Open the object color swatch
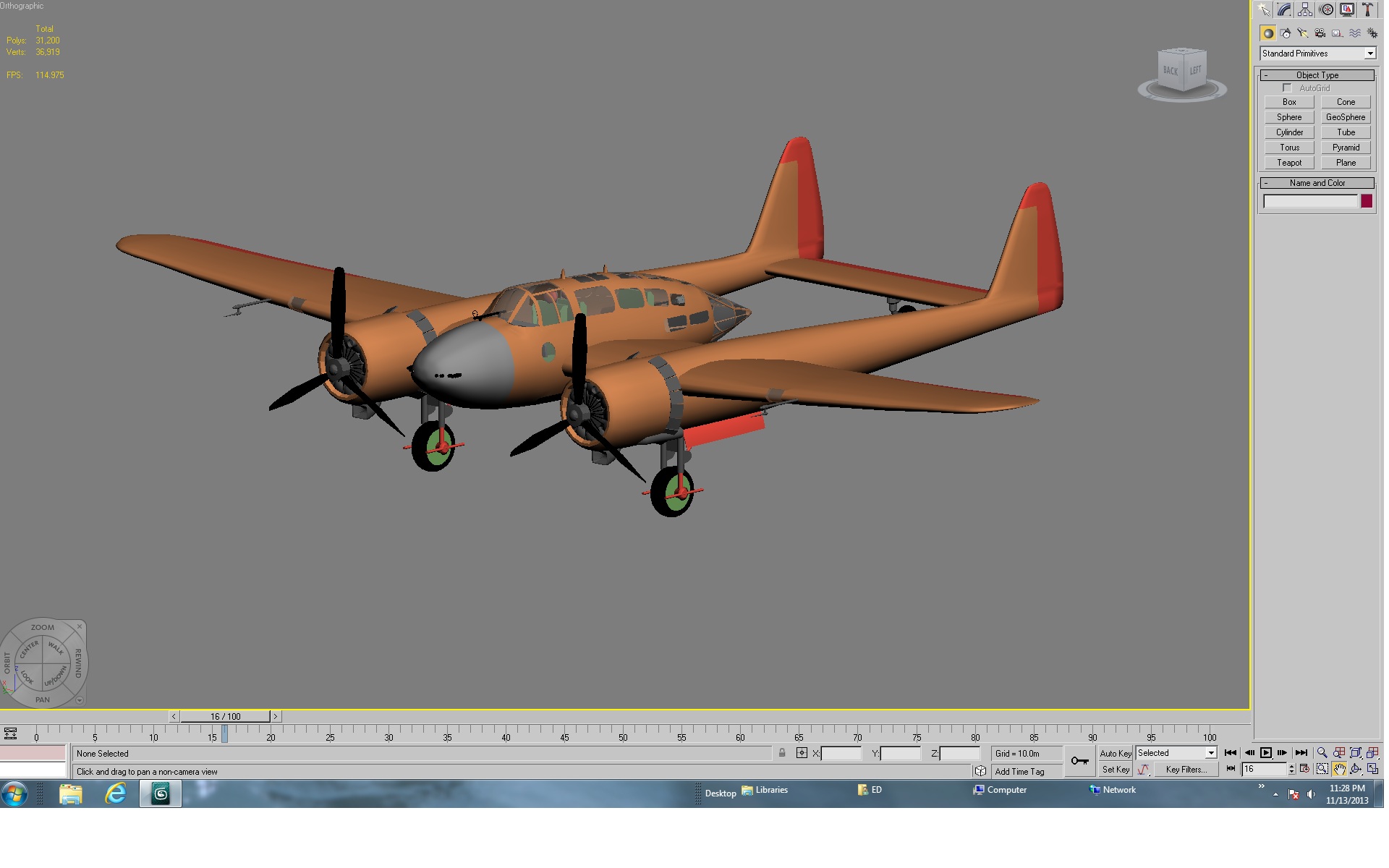This screenshot has width=1389, height=868. coord(1367,201)
